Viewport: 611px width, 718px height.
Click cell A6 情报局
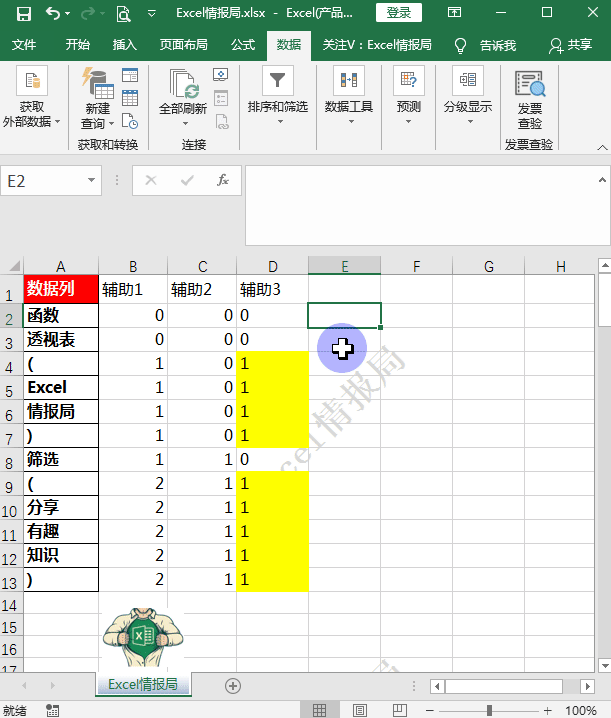[61, 411]
